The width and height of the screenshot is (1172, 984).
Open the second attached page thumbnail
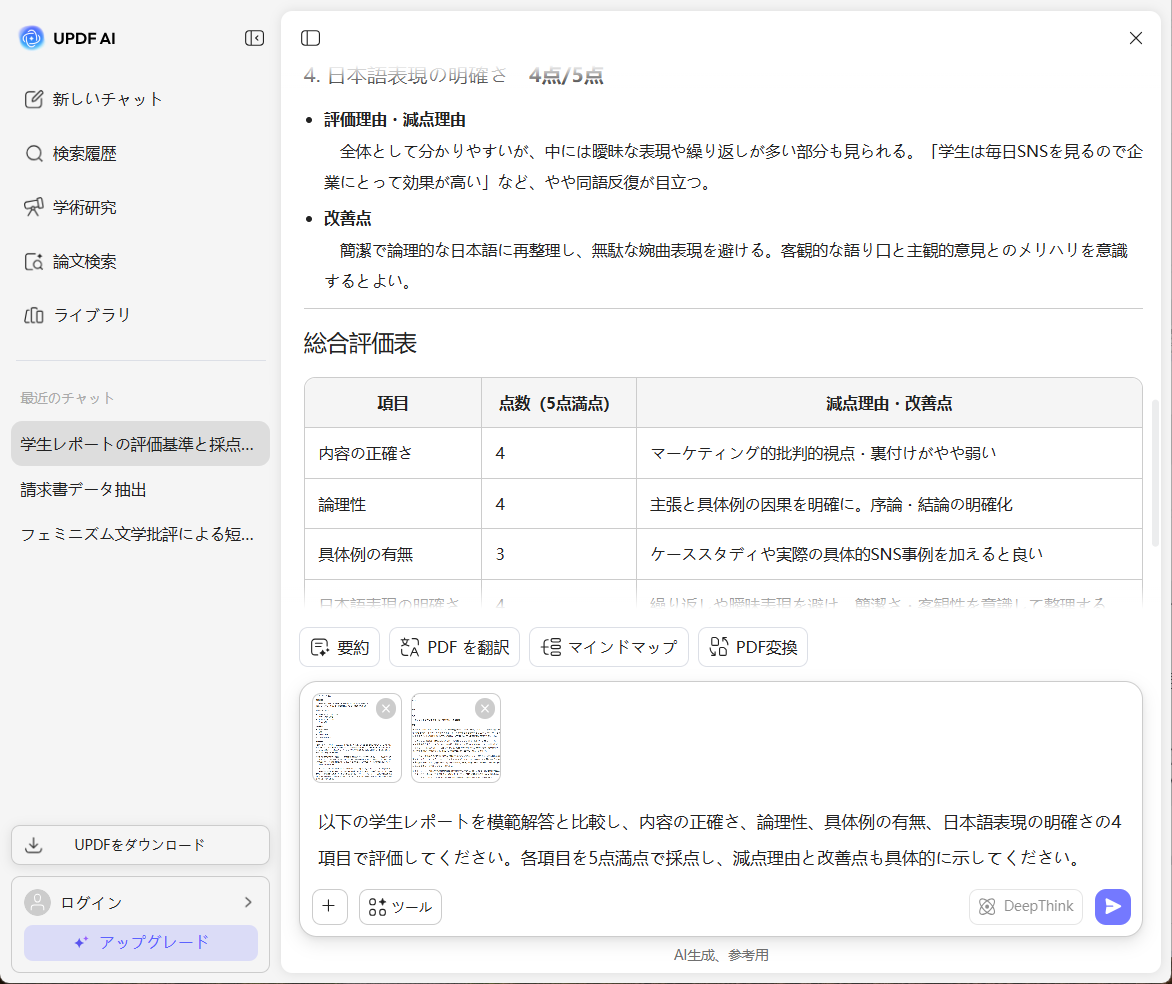click(x=456, y=738)
